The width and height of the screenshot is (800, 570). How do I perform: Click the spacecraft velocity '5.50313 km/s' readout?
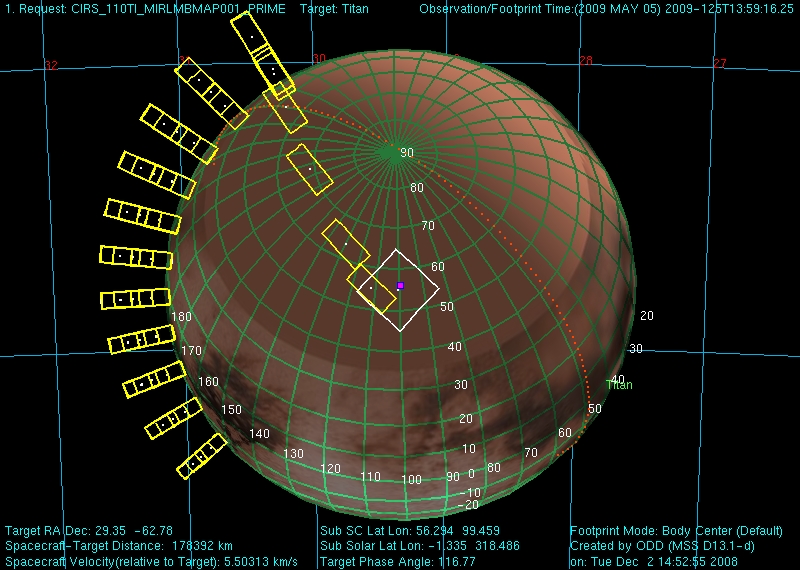(x=261, y=561)
